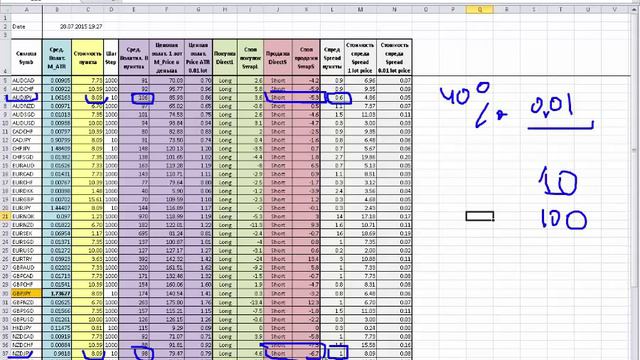
Task: Click the Step header cell
Action: tap(111, 58)
